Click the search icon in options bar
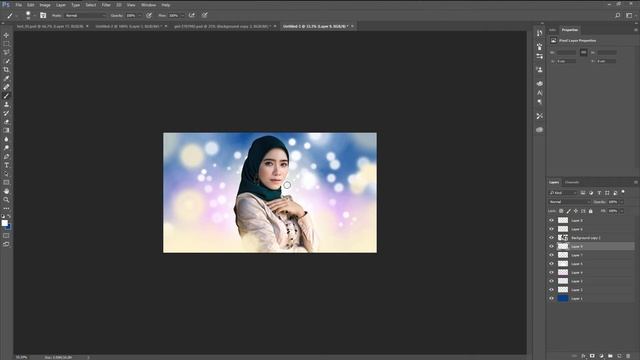 coord(618,16)
